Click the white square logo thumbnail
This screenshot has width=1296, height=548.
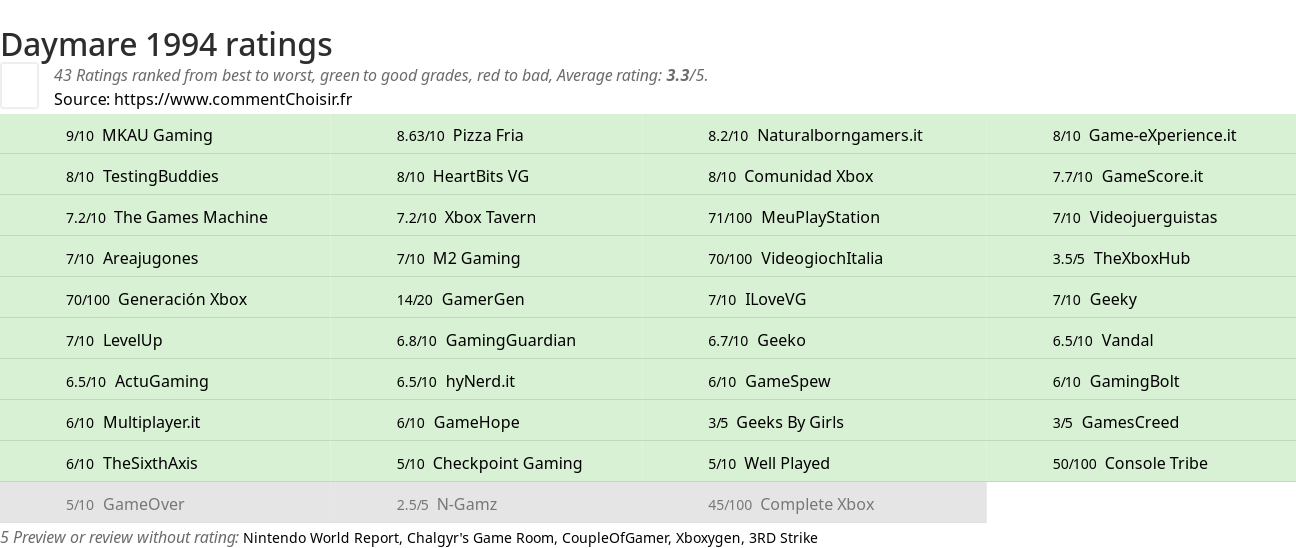tap(19, 85)
